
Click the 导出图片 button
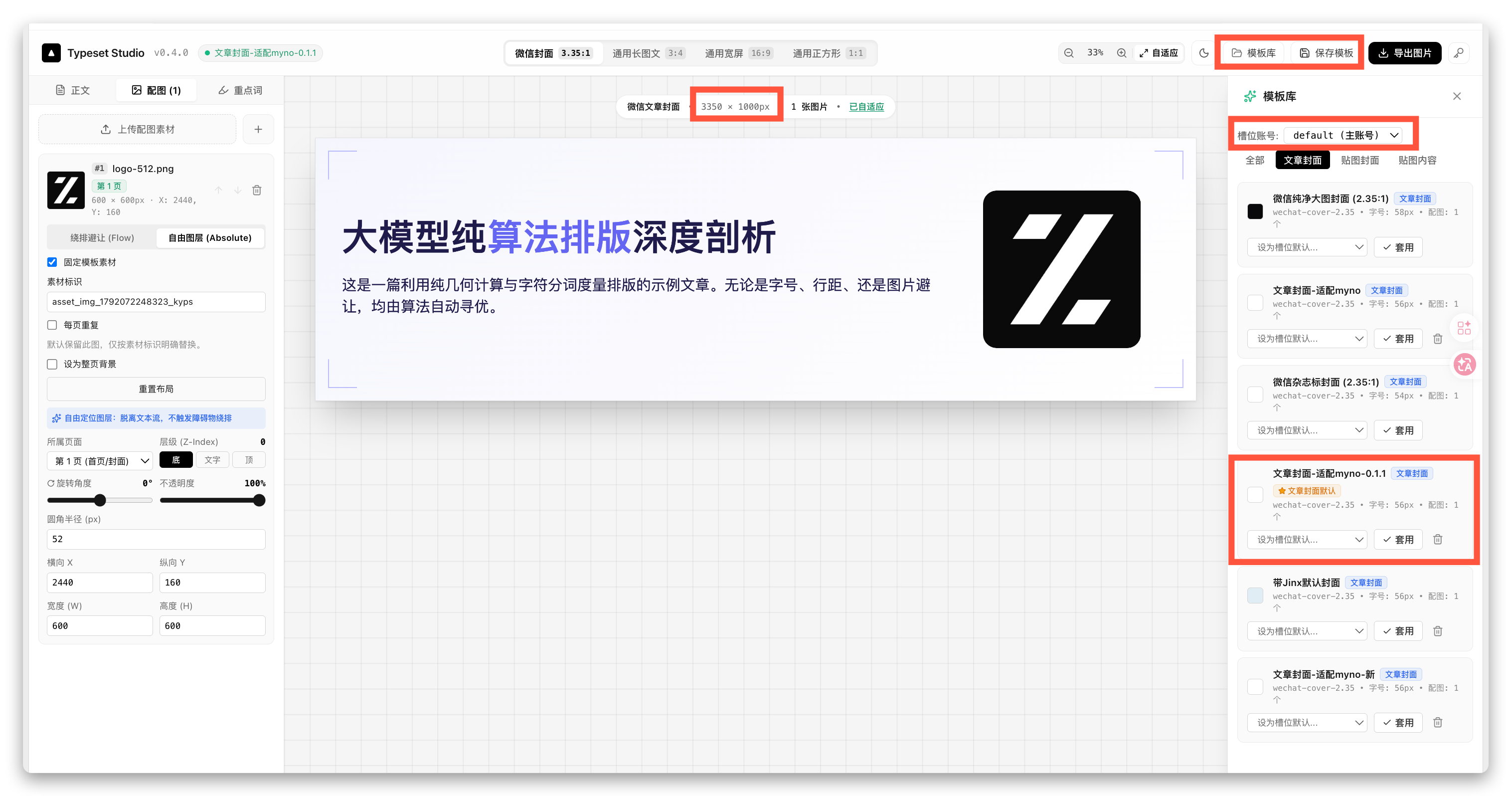tap(1405, 53)
